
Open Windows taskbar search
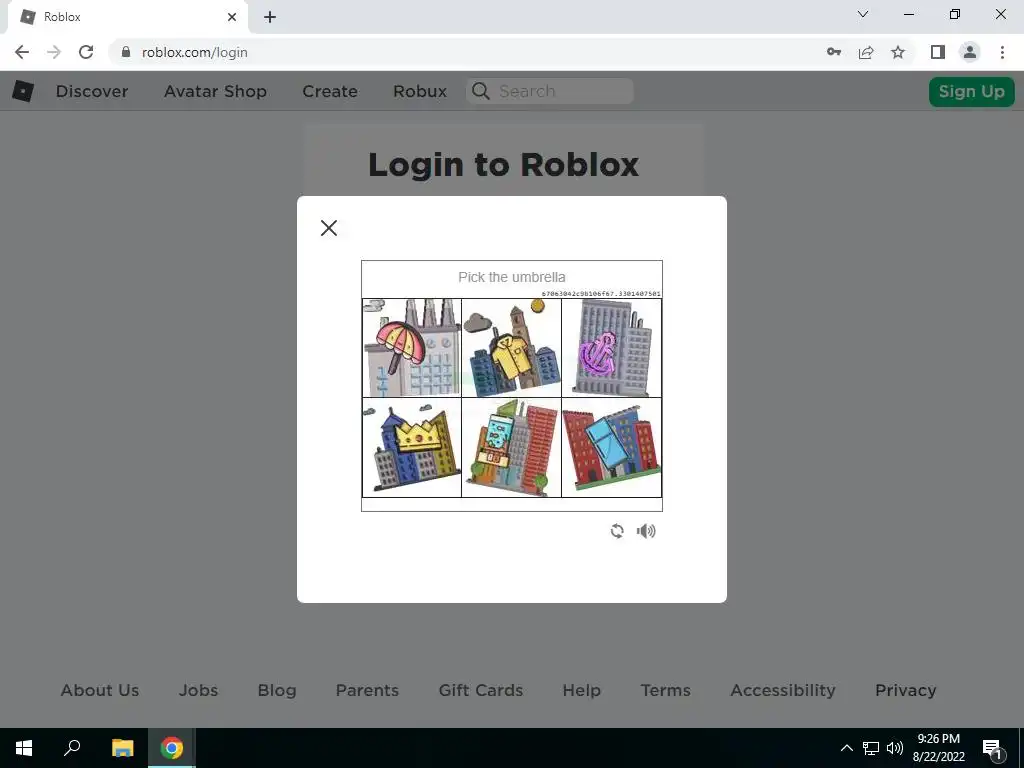point(72,748)
